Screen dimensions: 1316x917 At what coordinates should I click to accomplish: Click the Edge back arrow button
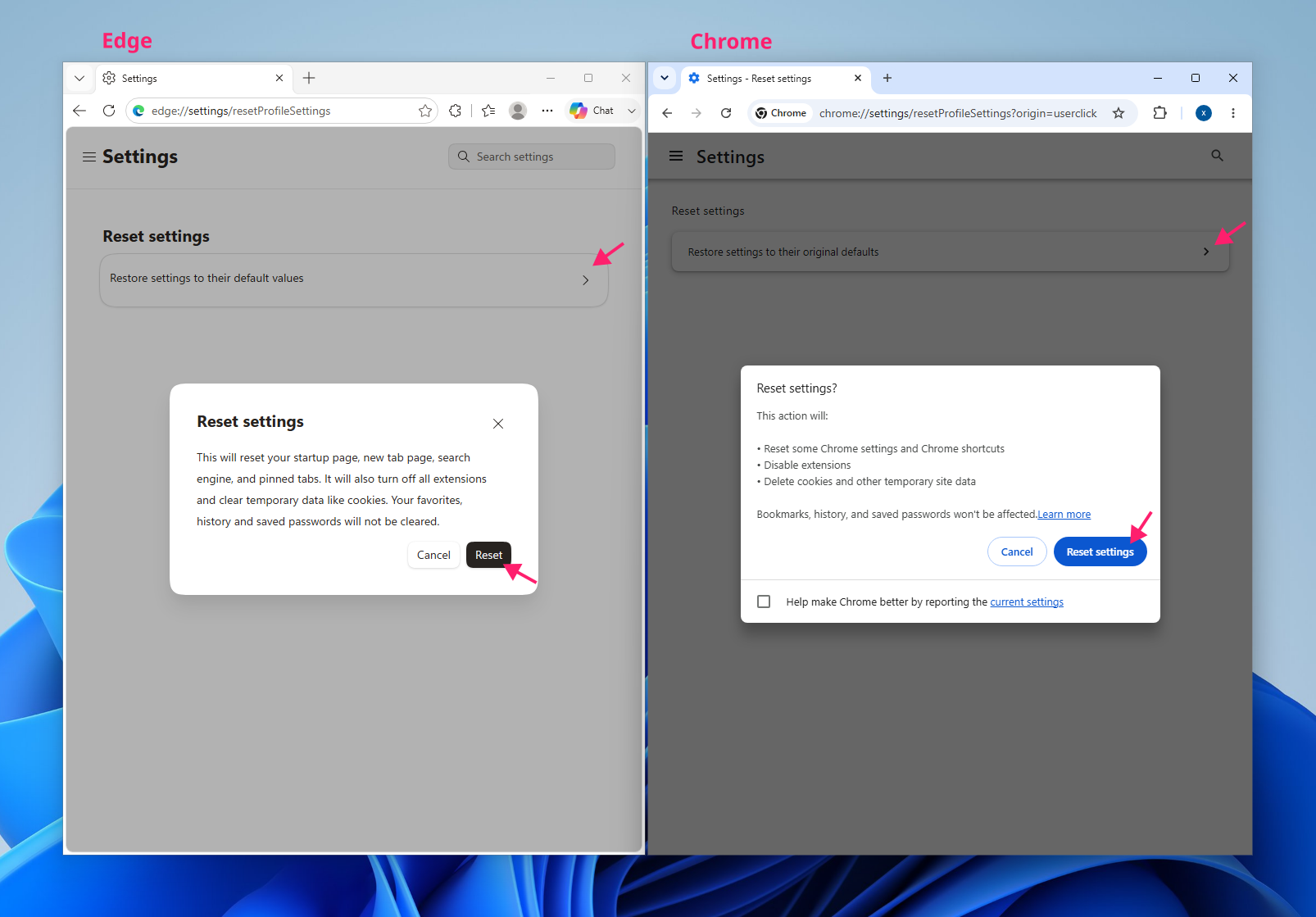(79, 111)
